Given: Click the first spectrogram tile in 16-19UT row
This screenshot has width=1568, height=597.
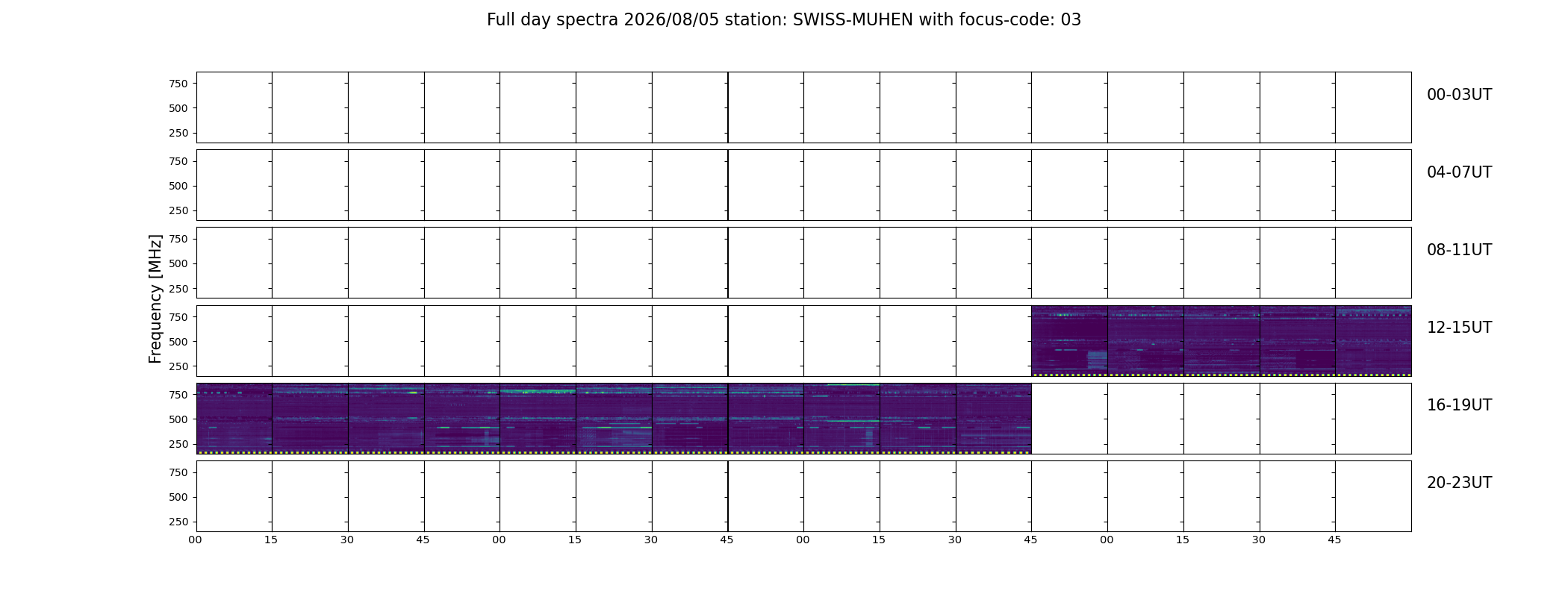Looking at the screenshot, I should [x=234, y=418].
